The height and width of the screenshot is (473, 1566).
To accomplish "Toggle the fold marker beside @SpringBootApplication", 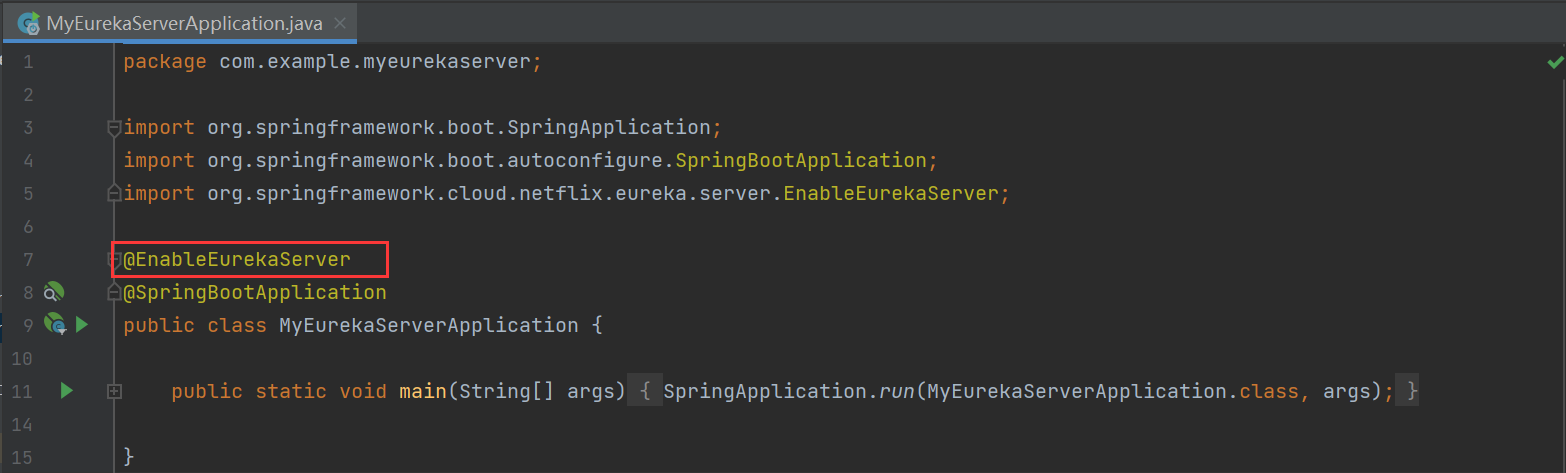I will pos(114,293).
